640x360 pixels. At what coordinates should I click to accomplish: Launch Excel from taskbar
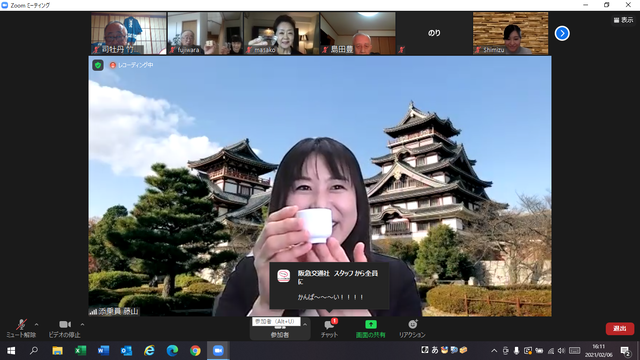80,351
